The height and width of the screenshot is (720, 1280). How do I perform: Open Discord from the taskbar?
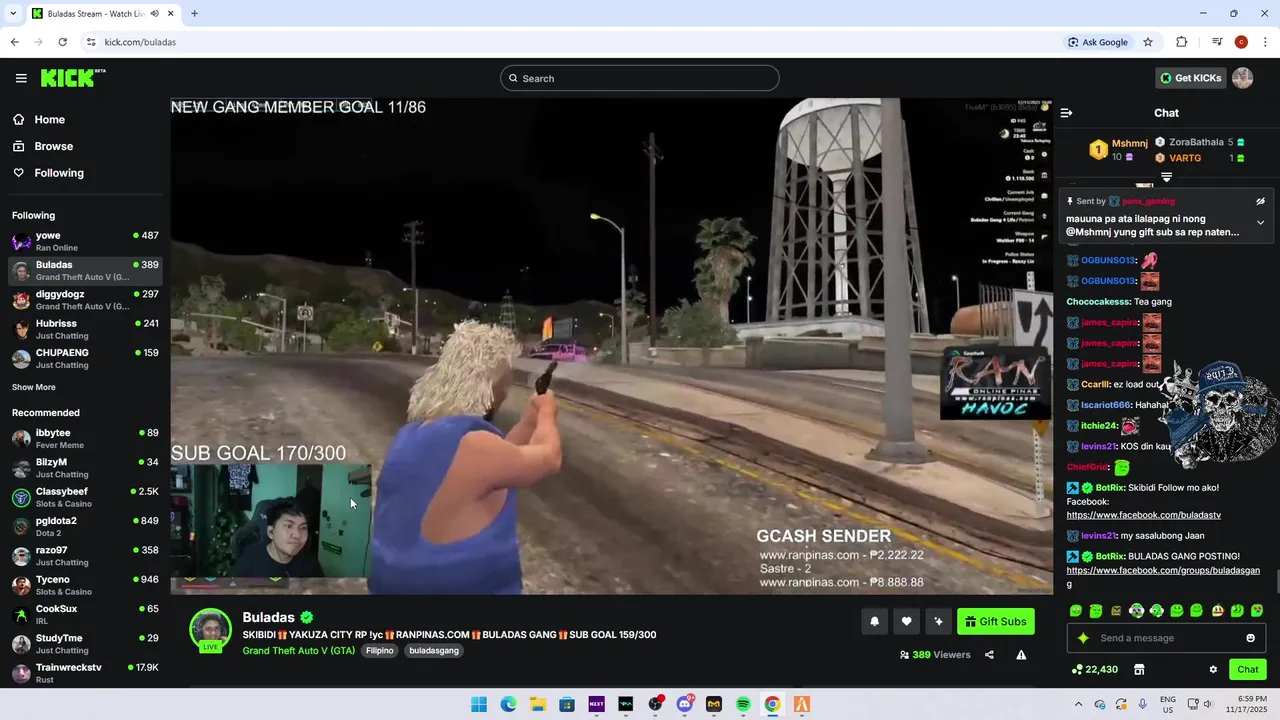[684, 704]
